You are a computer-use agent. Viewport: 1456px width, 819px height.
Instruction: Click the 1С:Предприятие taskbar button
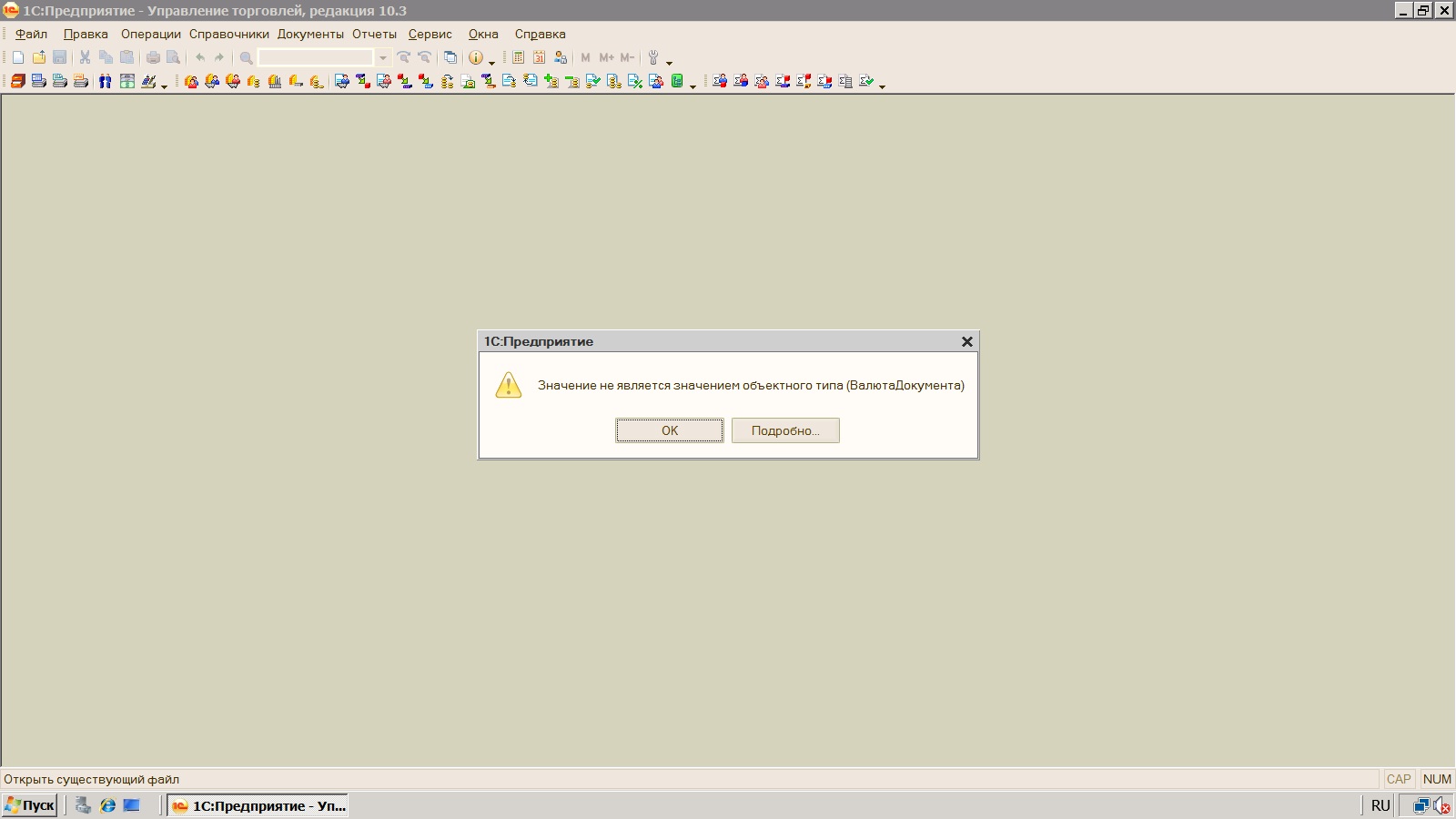pyautogui.click(x=258, y=805)
